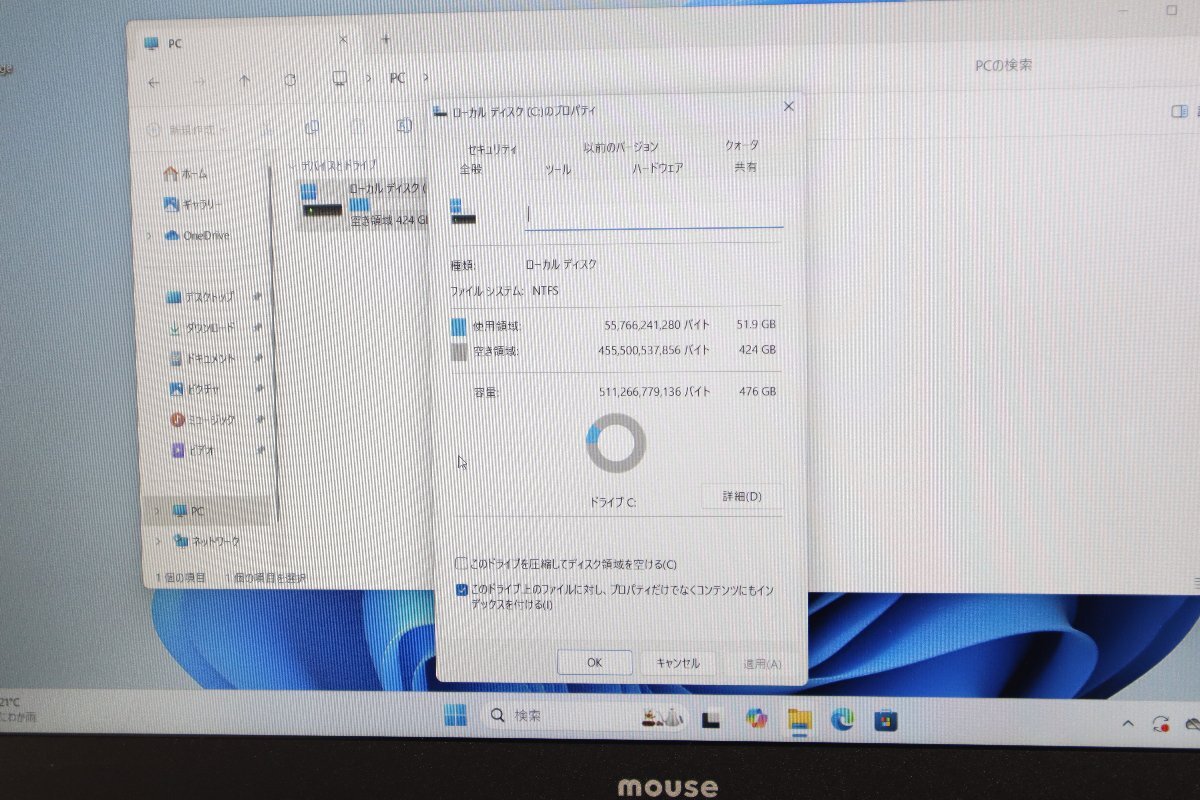
Task: Click the Back arrow in File Explorer
Action: point(154,81)
